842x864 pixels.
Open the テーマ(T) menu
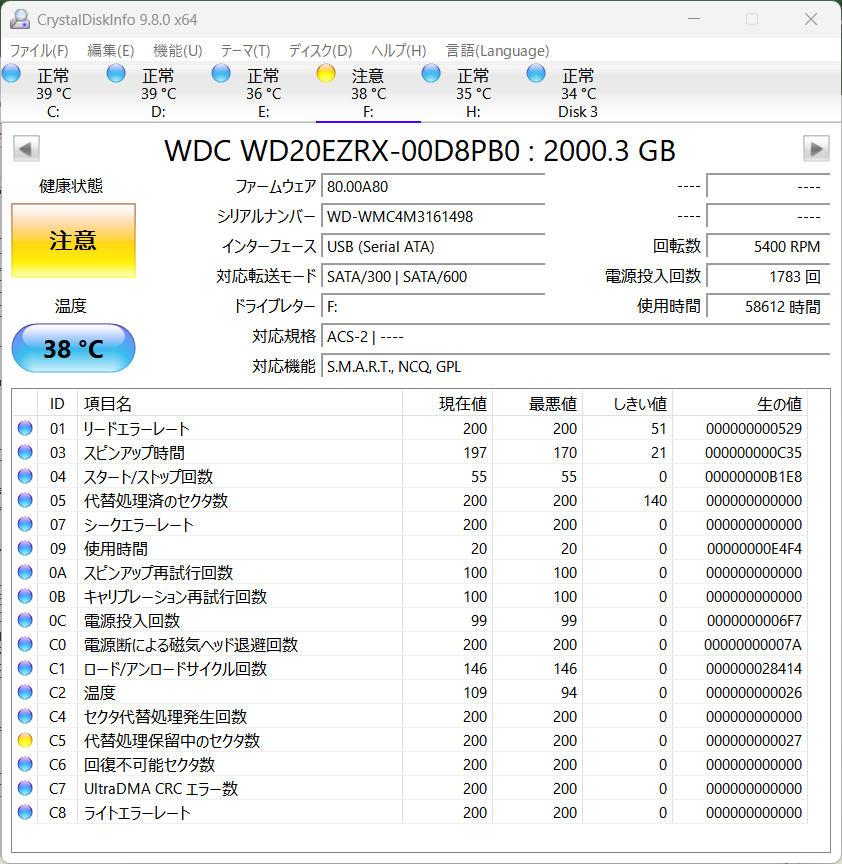pyautogui.click(x=245, y=50)
